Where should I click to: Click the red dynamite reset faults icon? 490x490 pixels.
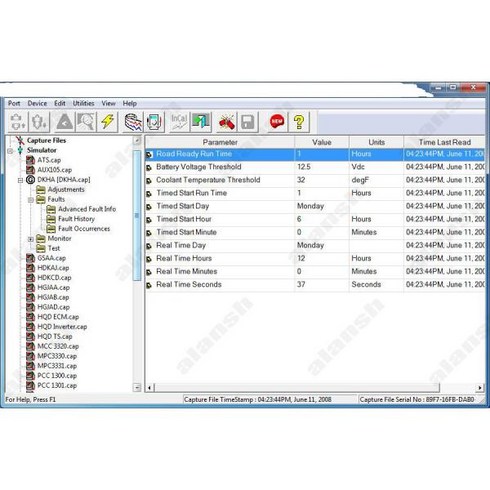pyautogui.click(x=226, y=122)
